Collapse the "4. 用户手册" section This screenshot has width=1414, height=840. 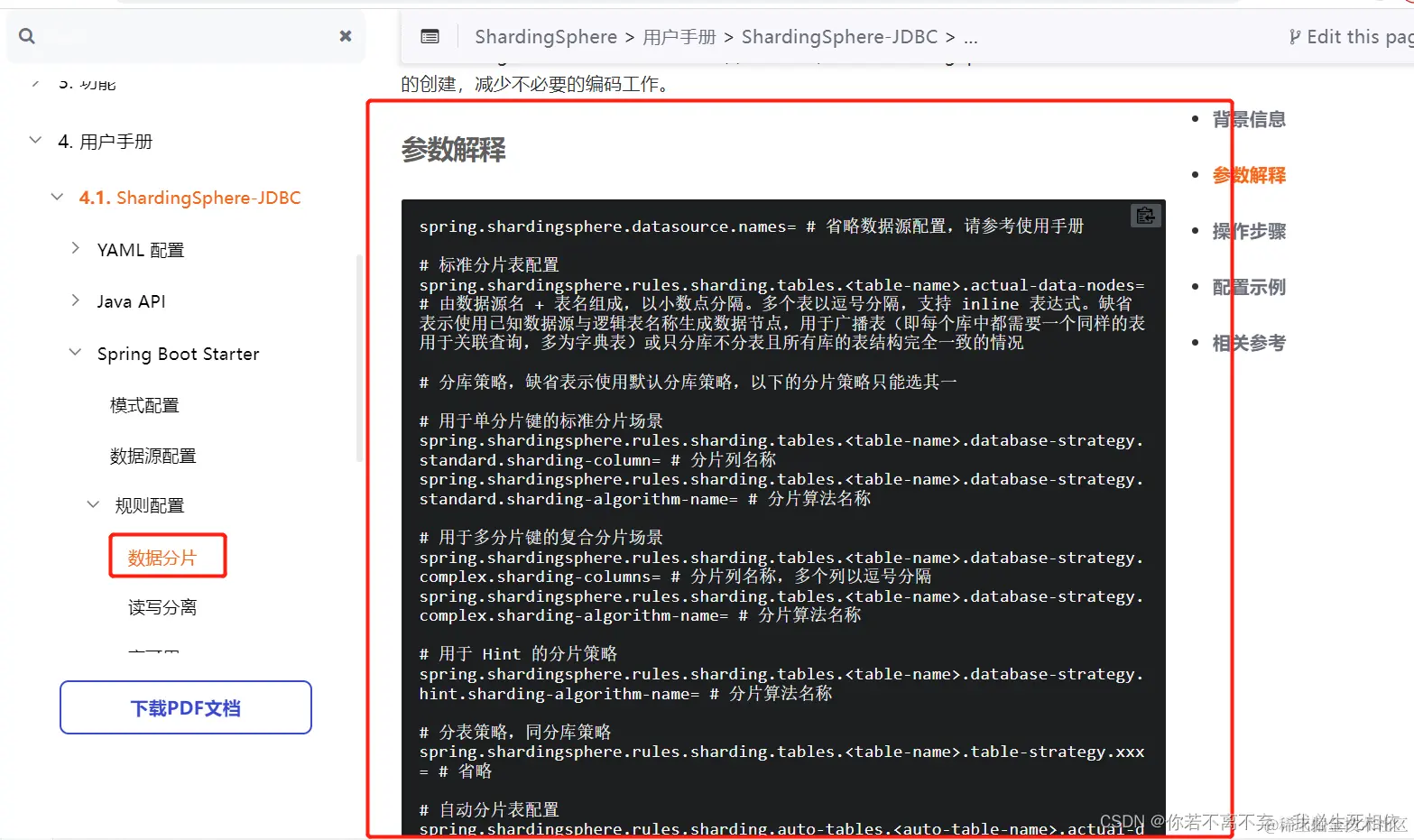pos(34,139)
